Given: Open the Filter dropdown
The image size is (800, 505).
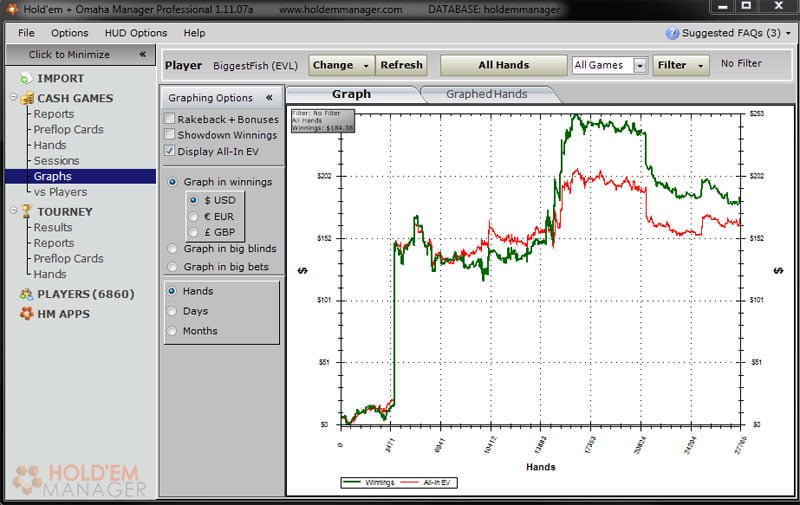Looking at the screenshot, I should pos(681,65).
